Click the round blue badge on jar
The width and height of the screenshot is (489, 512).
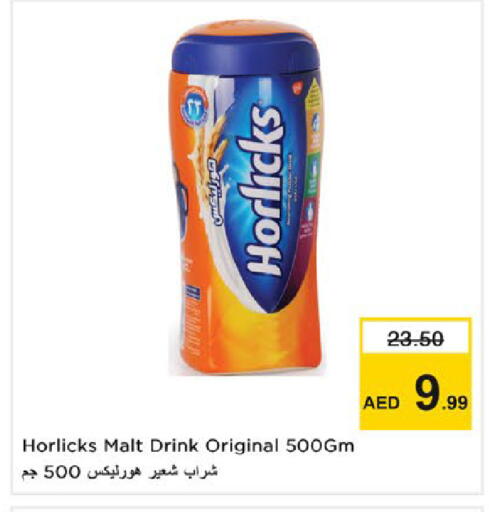click(x=194, y=105)
